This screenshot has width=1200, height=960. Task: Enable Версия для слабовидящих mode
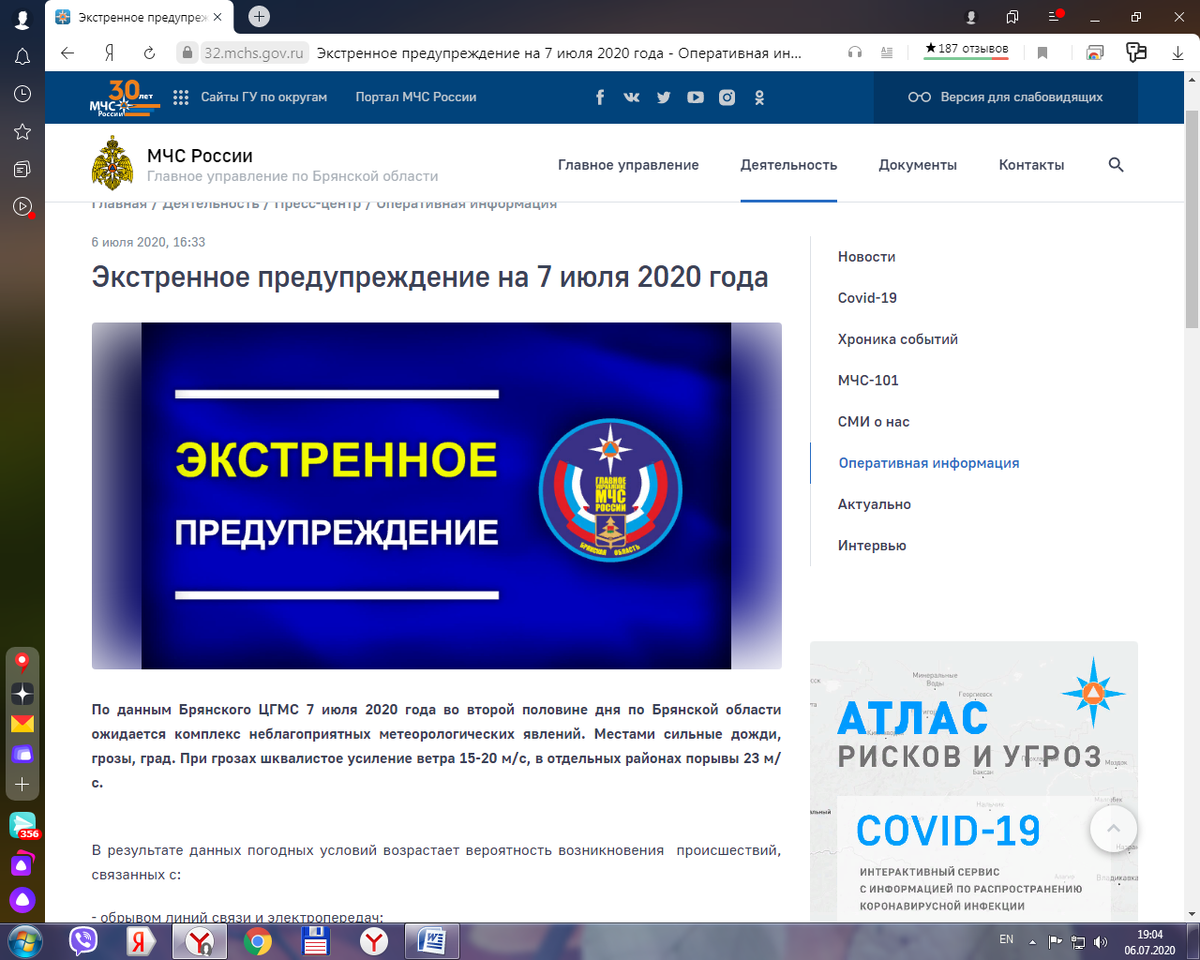coord(1005,97)
